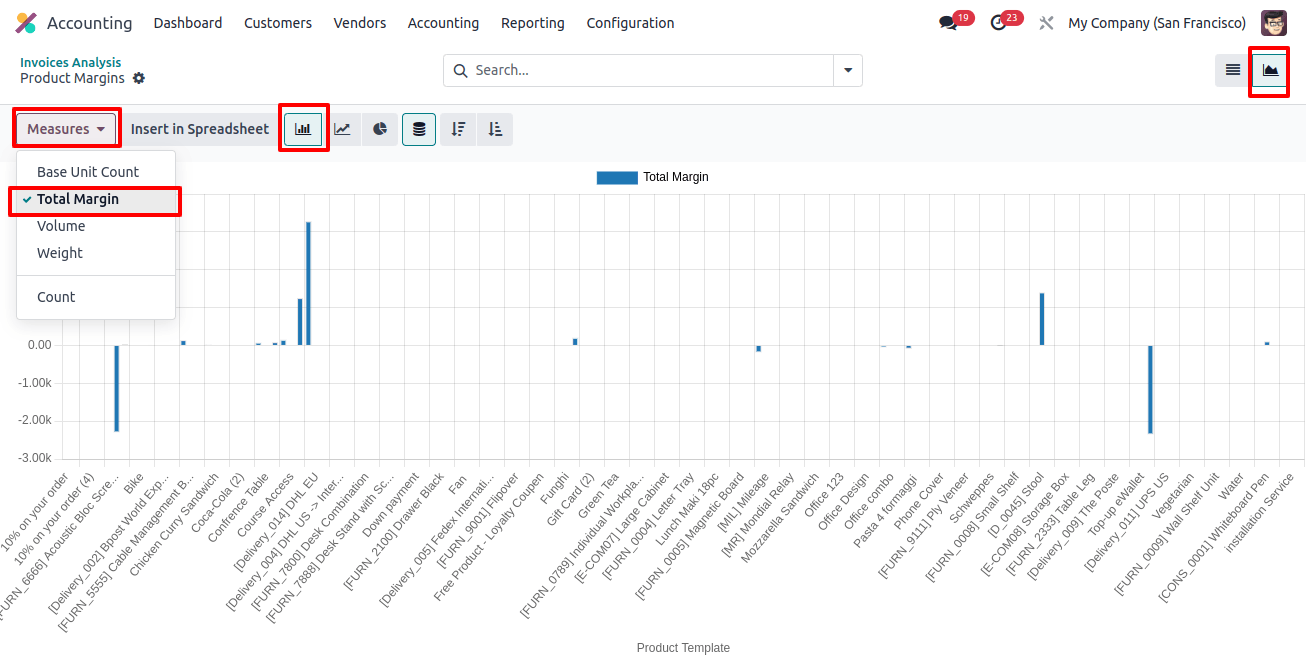Open the Dashboard menu
Image resolution: width=1306 pixels, height=660 pixels.
click(188, 23)
